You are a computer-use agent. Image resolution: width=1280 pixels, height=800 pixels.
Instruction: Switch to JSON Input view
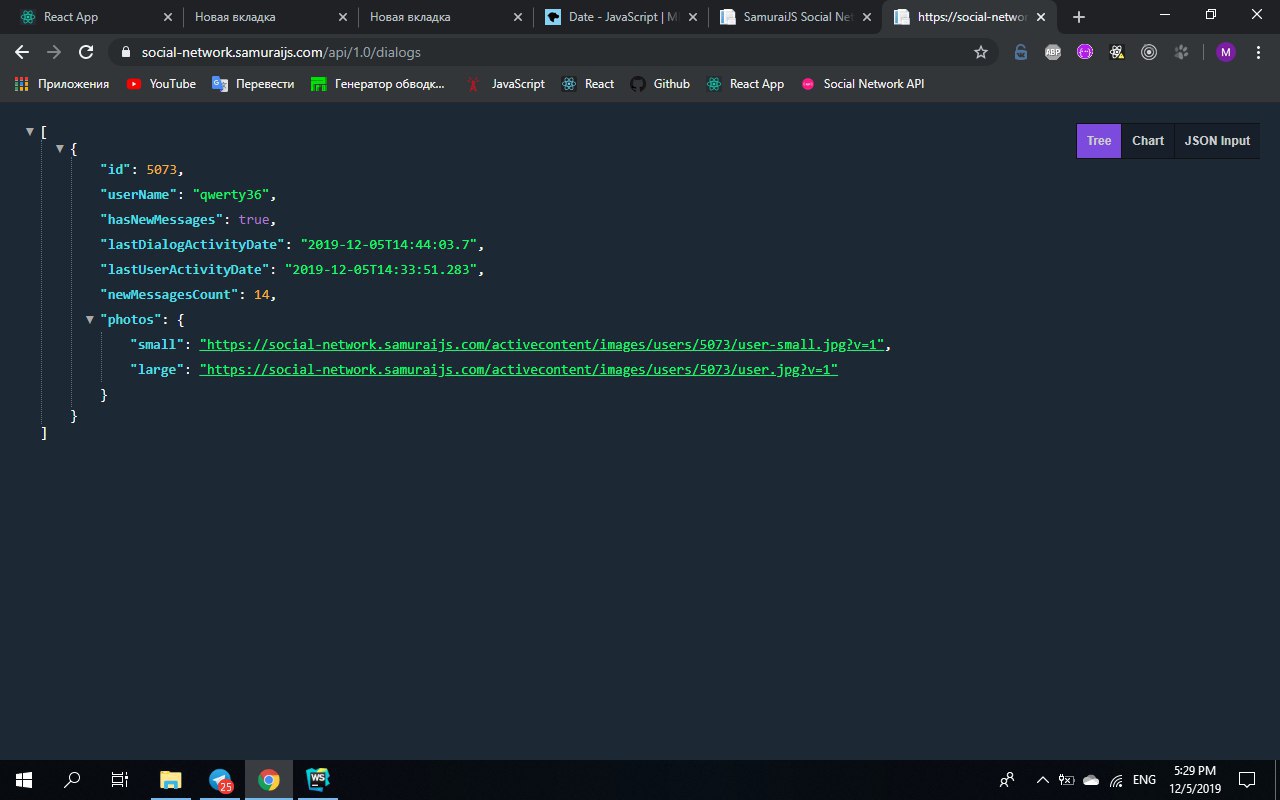point(1217,141)
